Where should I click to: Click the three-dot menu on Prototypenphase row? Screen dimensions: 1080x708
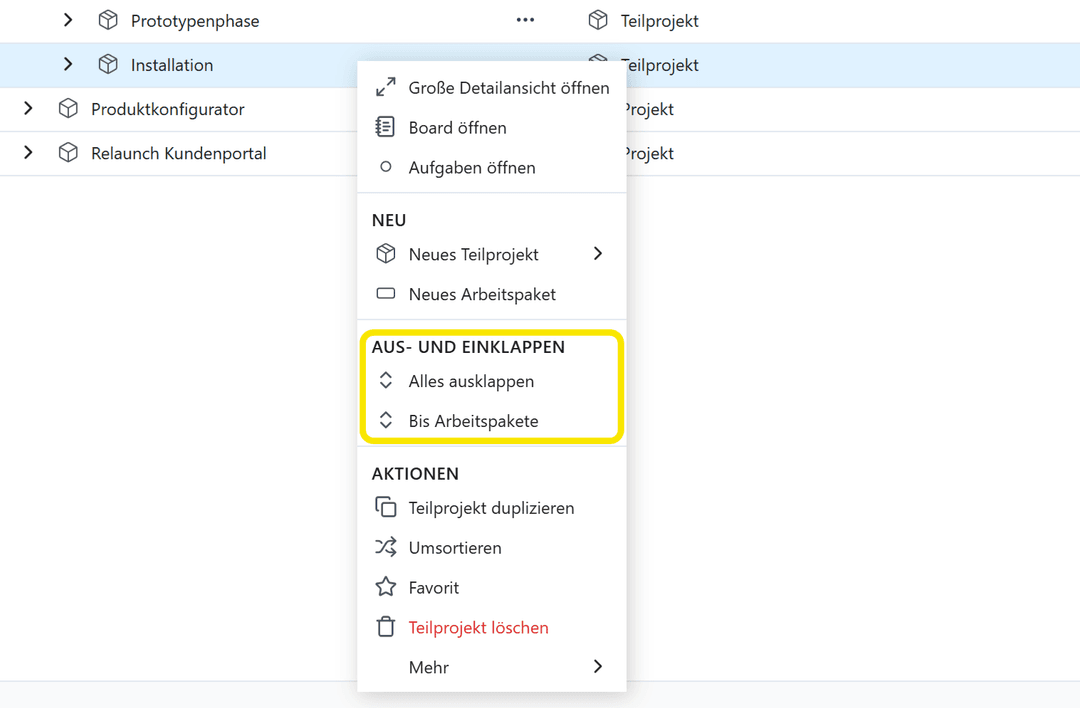525,20
